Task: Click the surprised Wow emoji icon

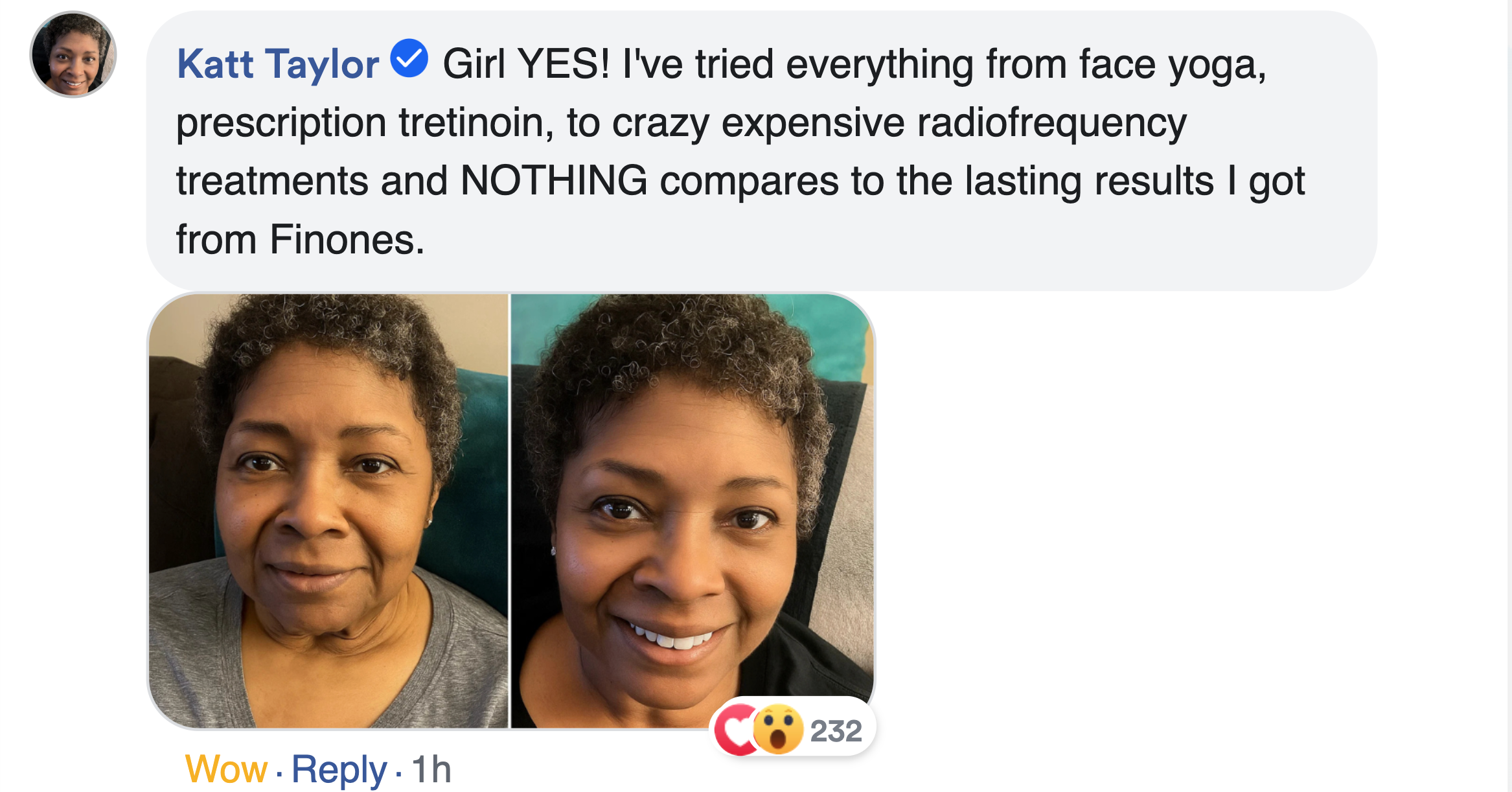Action: [x=778, y=730]
